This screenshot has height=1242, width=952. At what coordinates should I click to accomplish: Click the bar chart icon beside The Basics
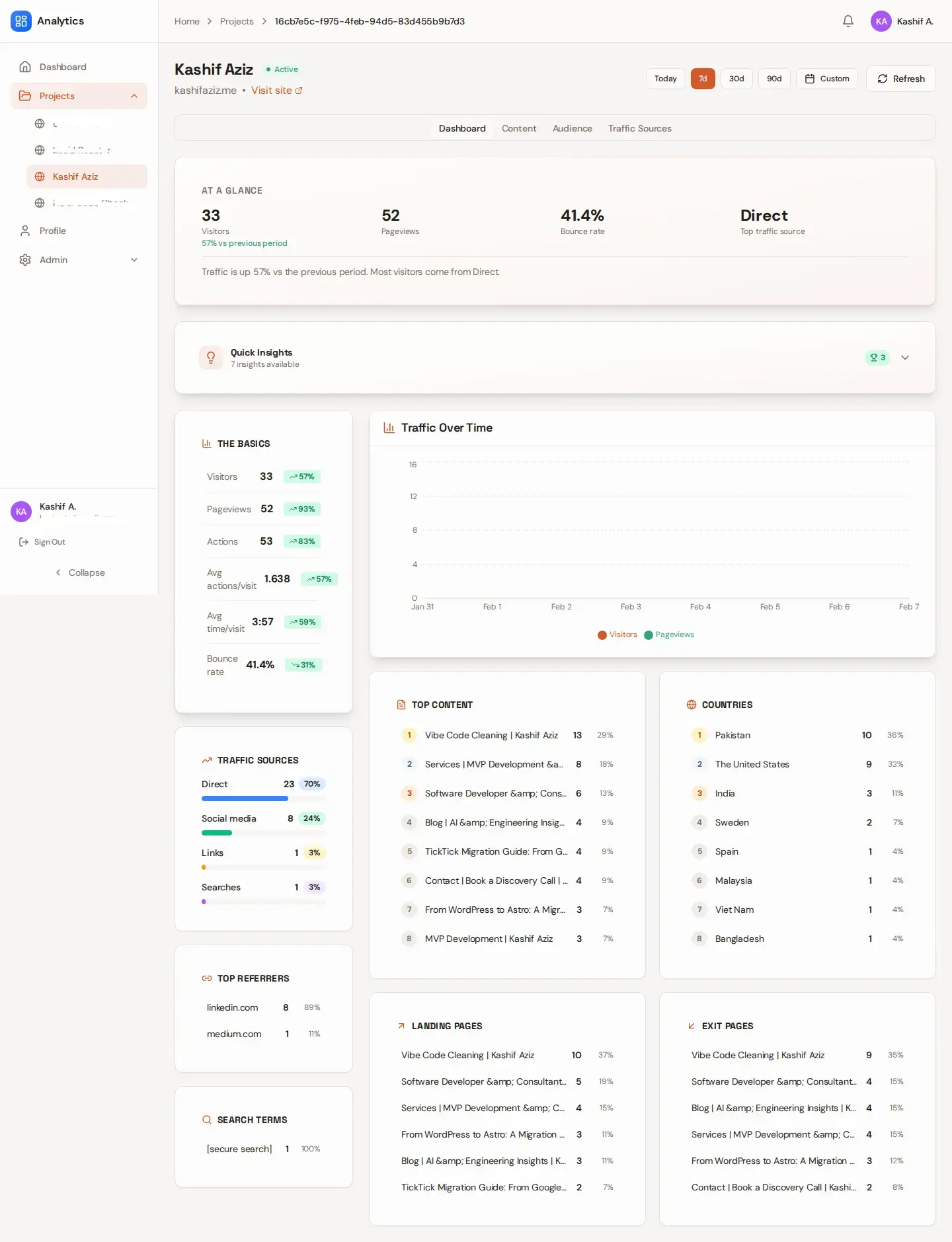[207, 444]
